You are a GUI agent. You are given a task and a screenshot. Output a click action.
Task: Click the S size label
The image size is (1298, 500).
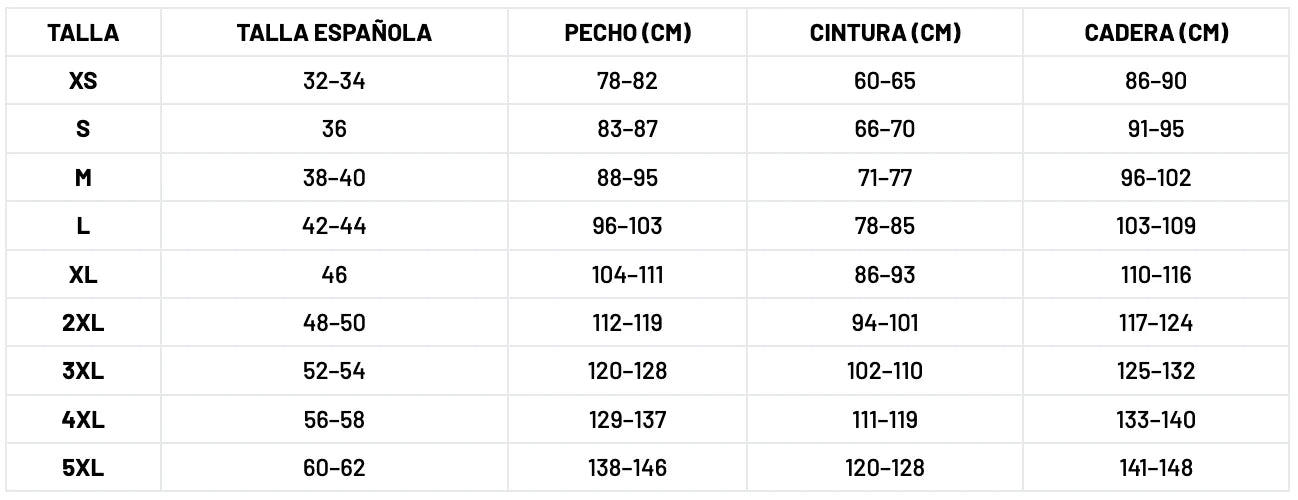(x=83, y=129)
